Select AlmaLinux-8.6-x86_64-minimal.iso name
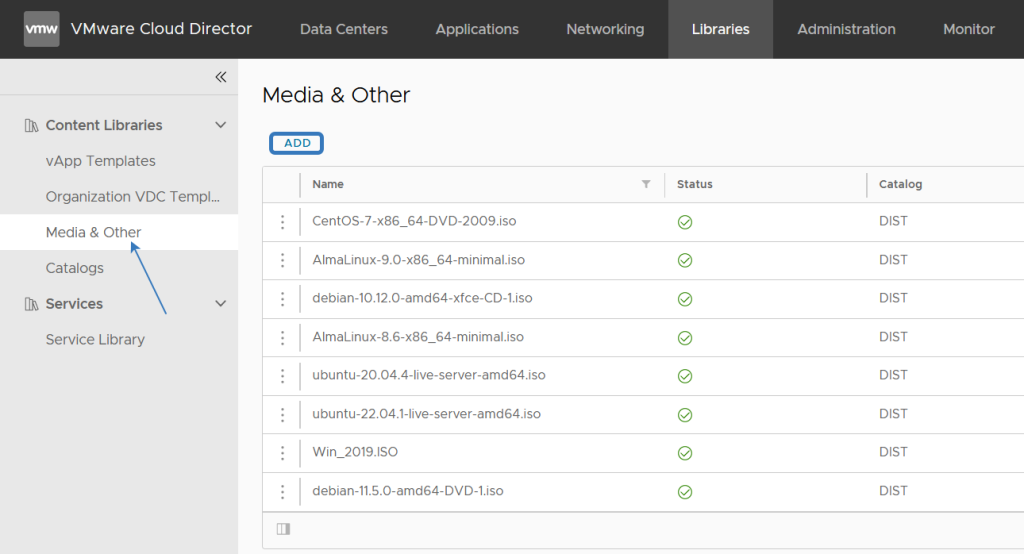This screenshot has width=1024, height=554. click(418, 336)
